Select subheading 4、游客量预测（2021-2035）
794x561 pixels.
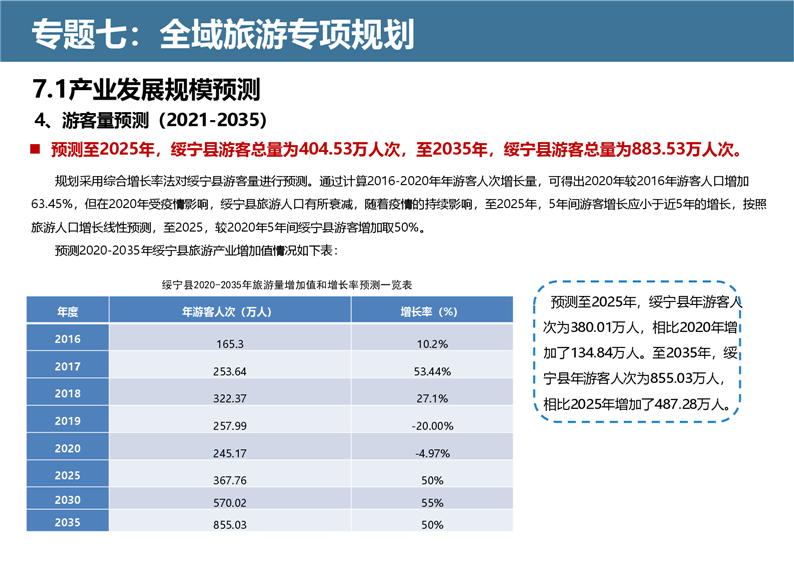coord(151,120)
